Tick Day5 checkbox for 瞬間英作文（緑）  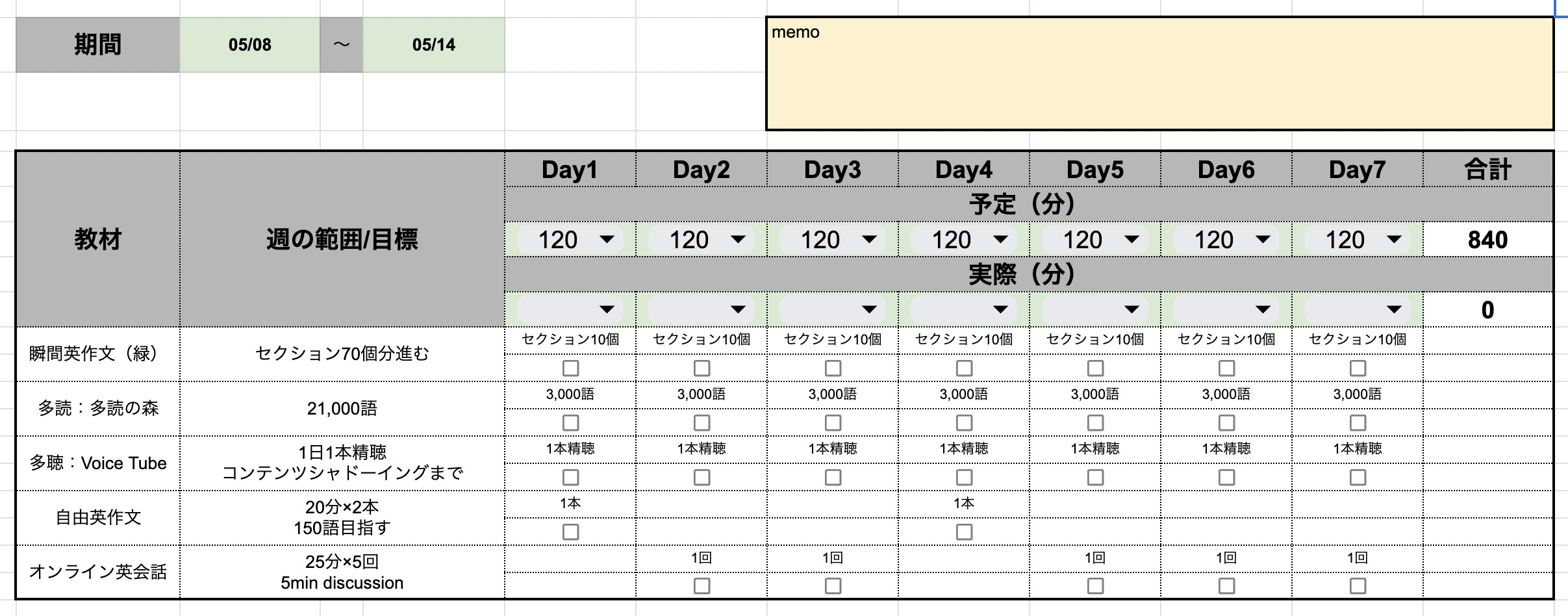coord(1095,368)
